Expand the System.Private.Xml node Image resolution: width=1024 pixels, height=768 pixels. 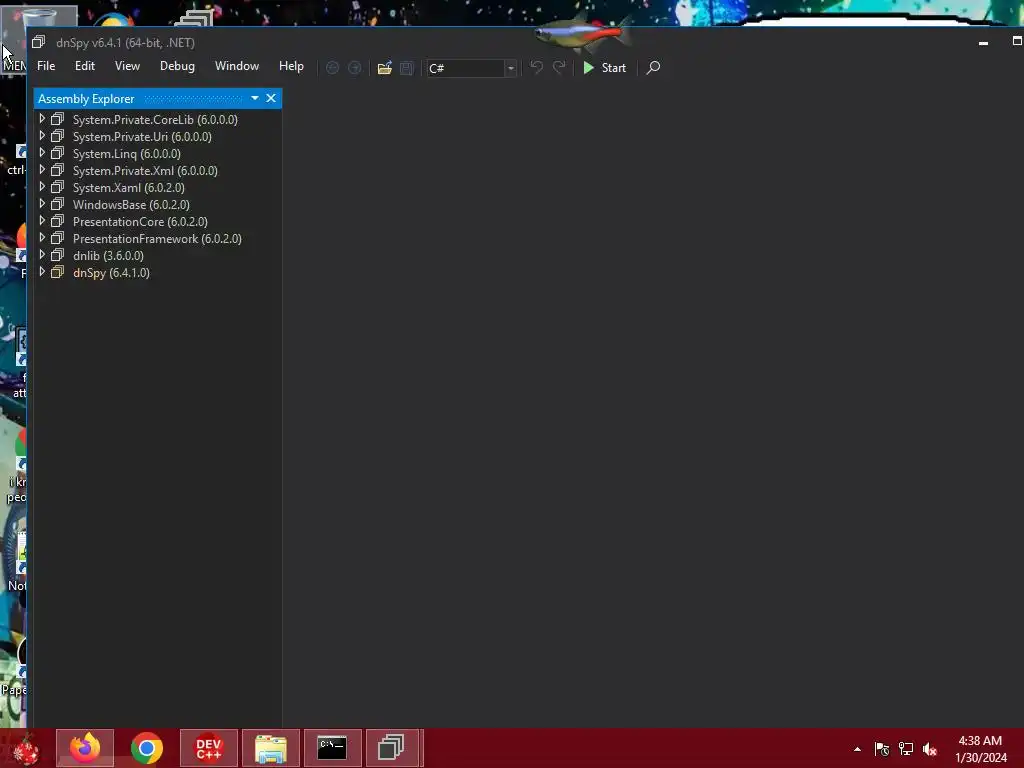pos(42,170)
